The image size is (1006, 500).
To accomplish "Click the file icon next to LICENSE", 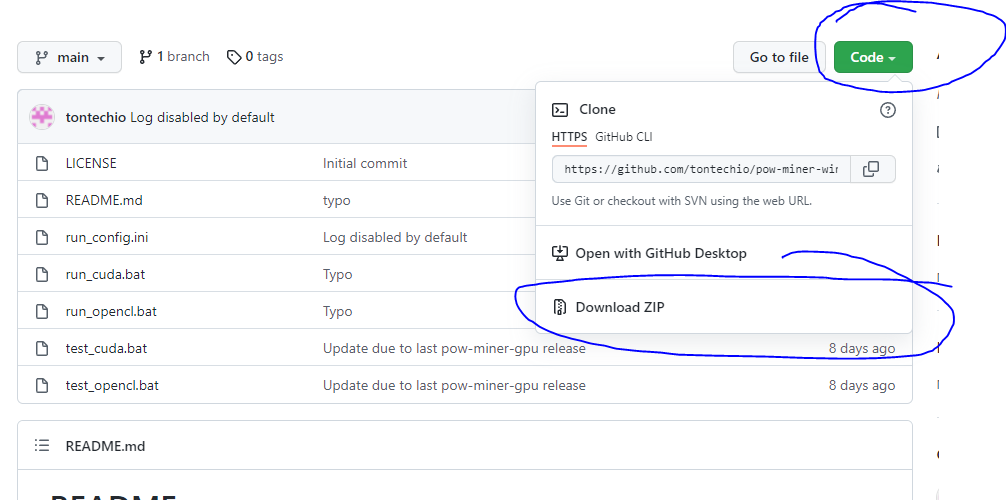I will click(x=42, y=163).
